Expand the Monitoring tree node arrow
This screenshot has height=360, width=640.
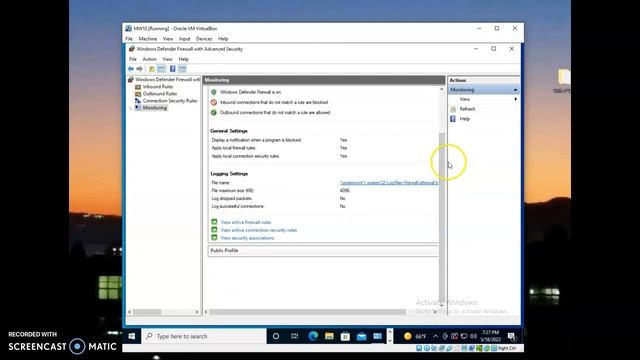pyautogui.click(x=131, y=108)
